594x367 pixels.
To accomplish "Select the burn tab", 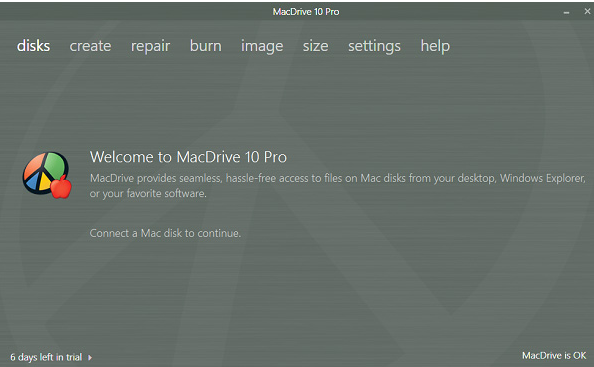I will (206, 46).
